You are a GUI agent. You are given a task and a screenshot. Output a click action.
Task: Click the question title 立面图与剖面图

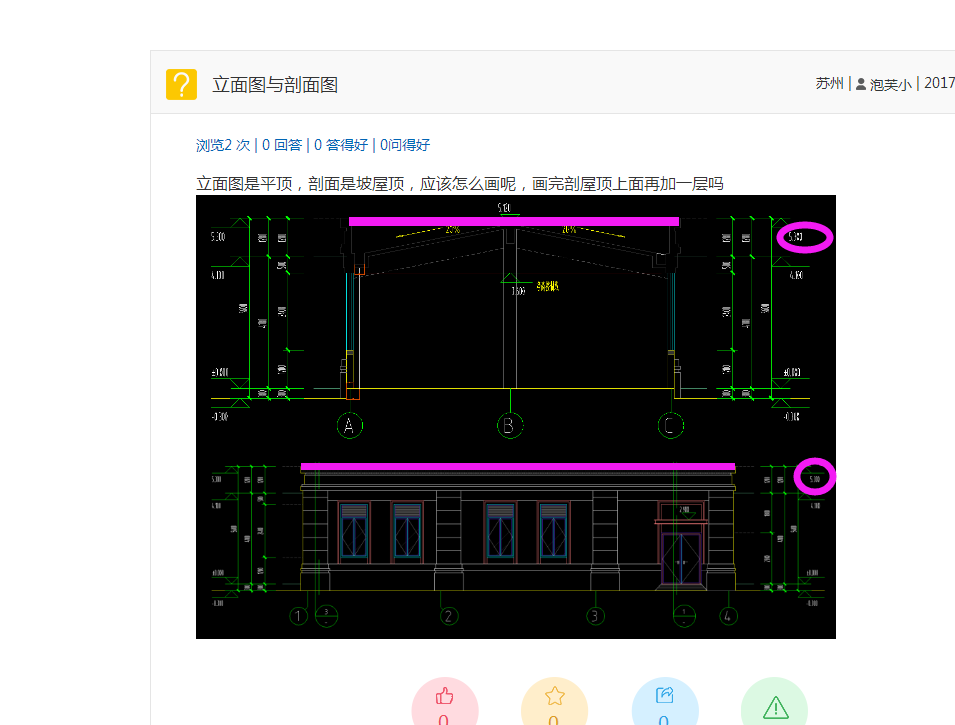[x=275, y=85]
